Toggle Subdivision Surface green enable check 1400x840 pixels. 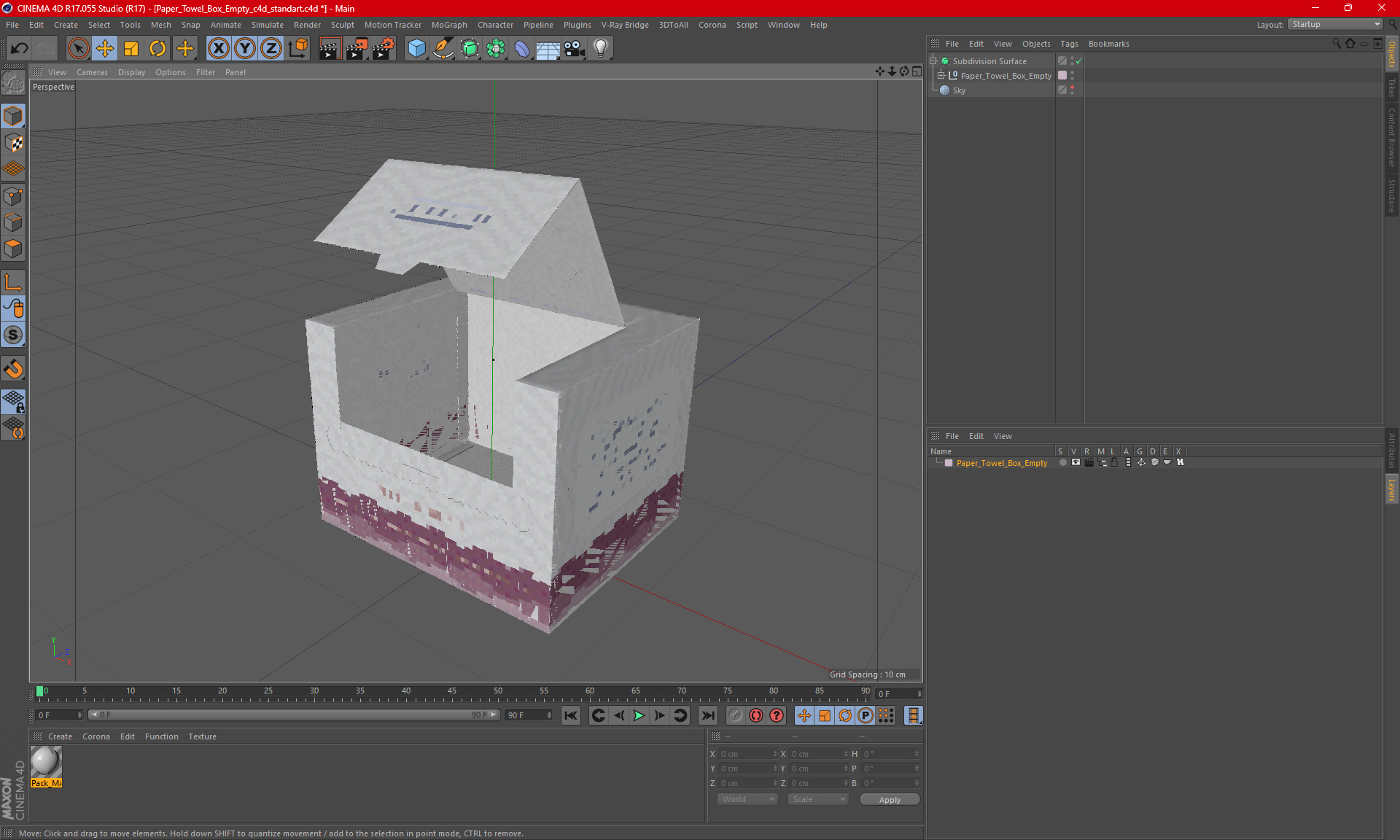[x=1078, y=61]
